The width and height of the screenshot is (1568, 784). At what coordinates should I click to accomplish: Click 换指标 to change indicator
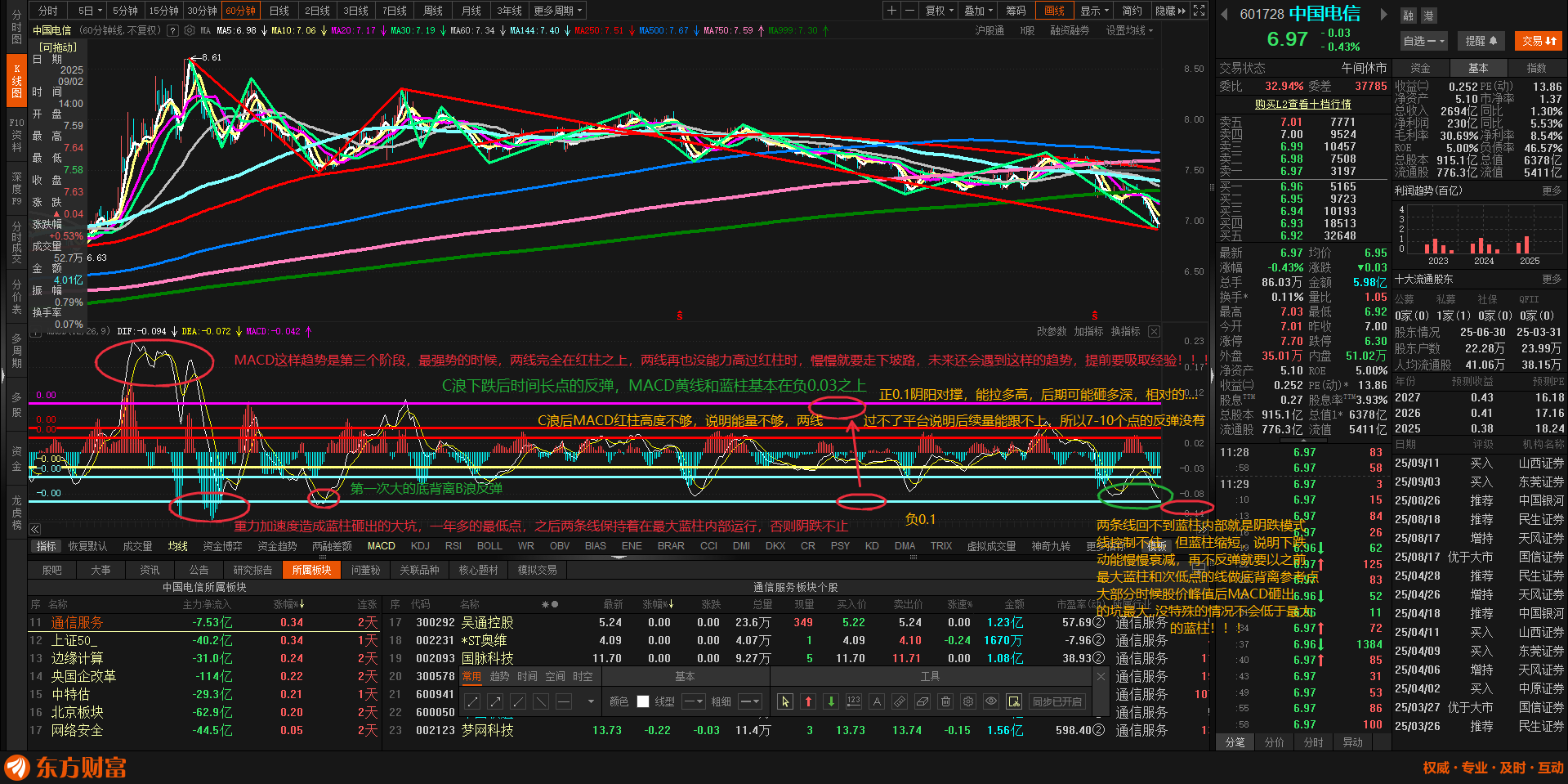(1125, 331)
